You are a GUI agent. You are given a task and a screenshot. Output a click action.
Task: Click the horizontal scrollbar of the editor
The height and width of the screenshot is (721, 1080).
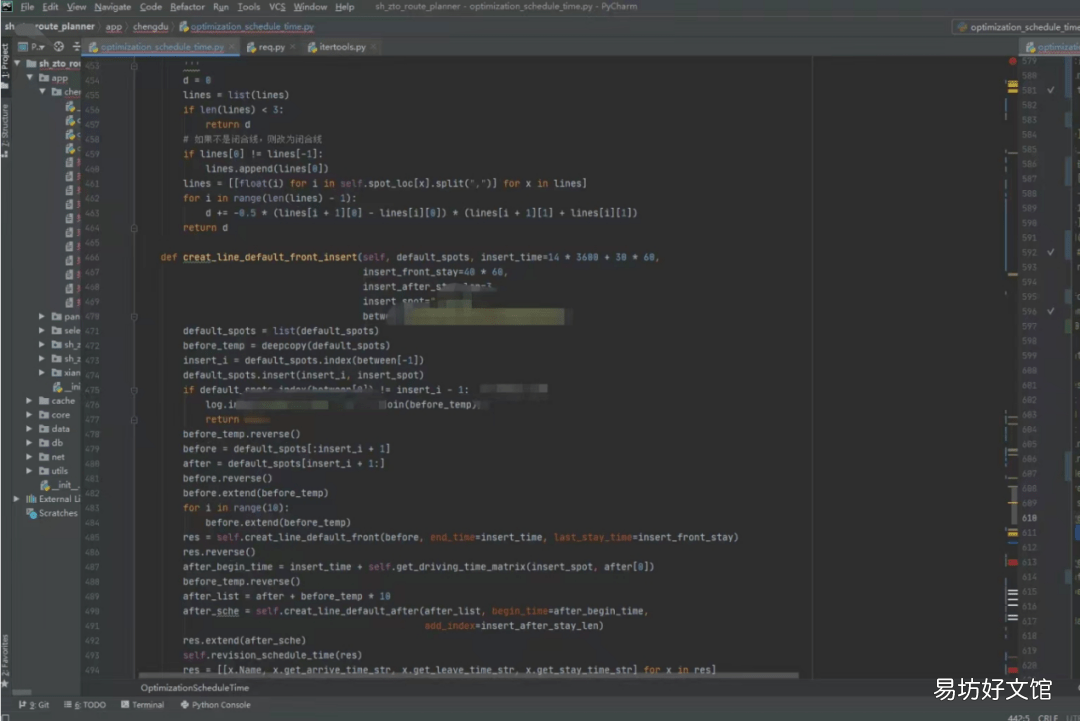(x=468, y=676)
